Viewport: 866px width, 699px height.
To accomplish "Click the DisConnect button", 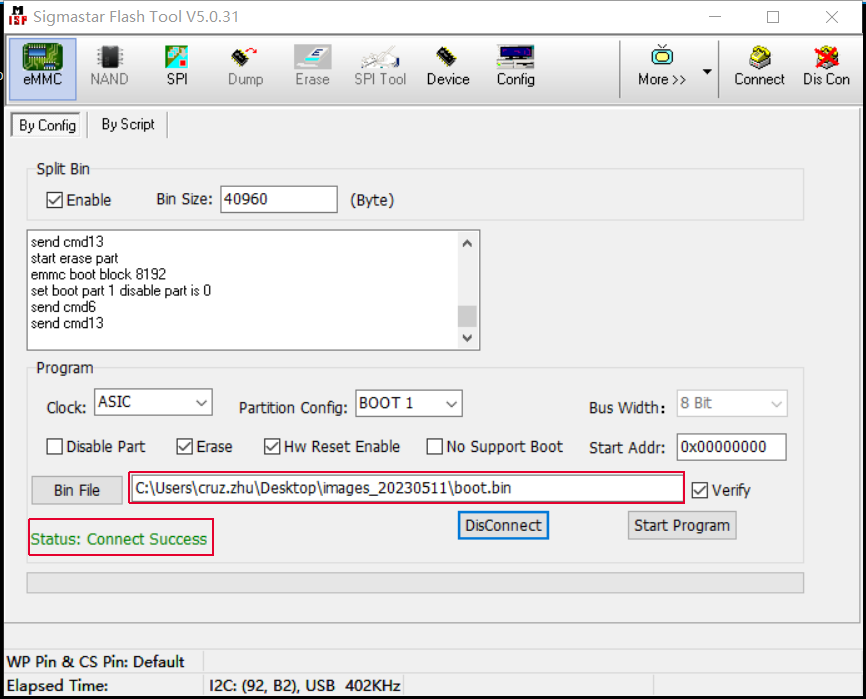I will pos(503,525).
